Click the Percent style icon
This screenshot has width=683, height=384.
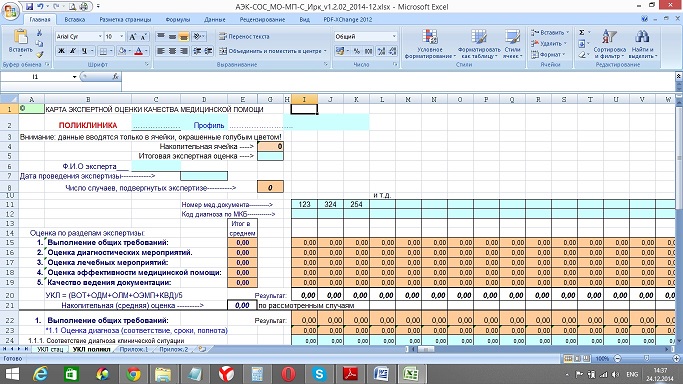click(x=357, y=51)
